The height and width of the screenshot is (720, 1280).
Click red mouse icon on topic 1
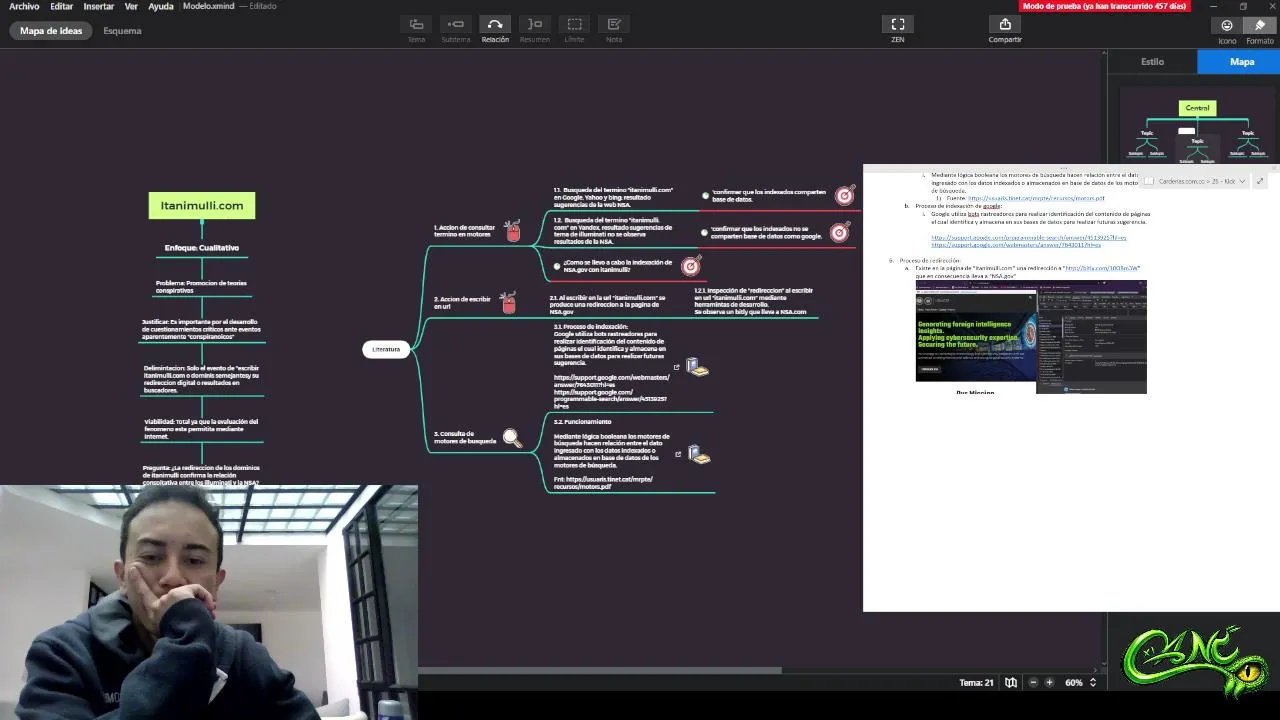pos(513,232)
